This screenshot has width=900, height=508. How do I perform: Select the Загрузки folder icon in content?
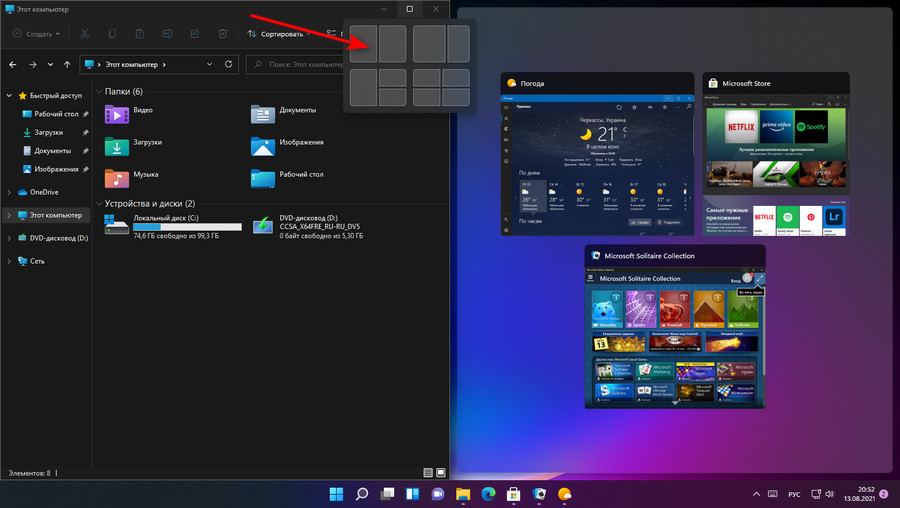coord(117,146)
